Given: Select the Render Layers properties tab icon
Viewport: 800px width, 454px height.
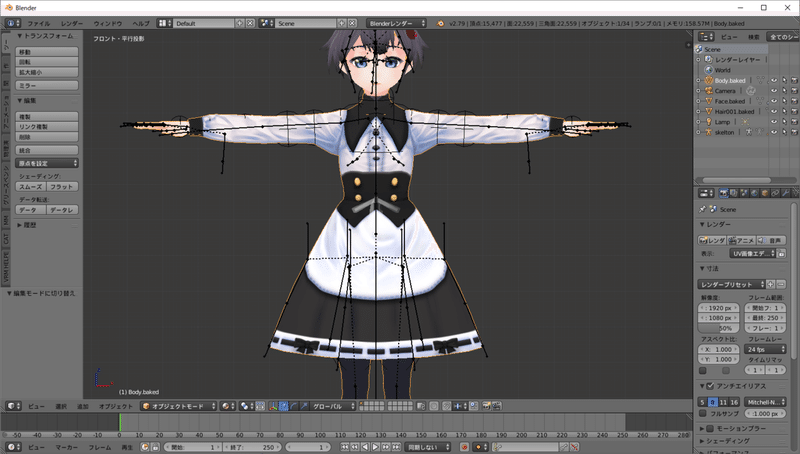Looking at the screenshot, I should 734,193.
